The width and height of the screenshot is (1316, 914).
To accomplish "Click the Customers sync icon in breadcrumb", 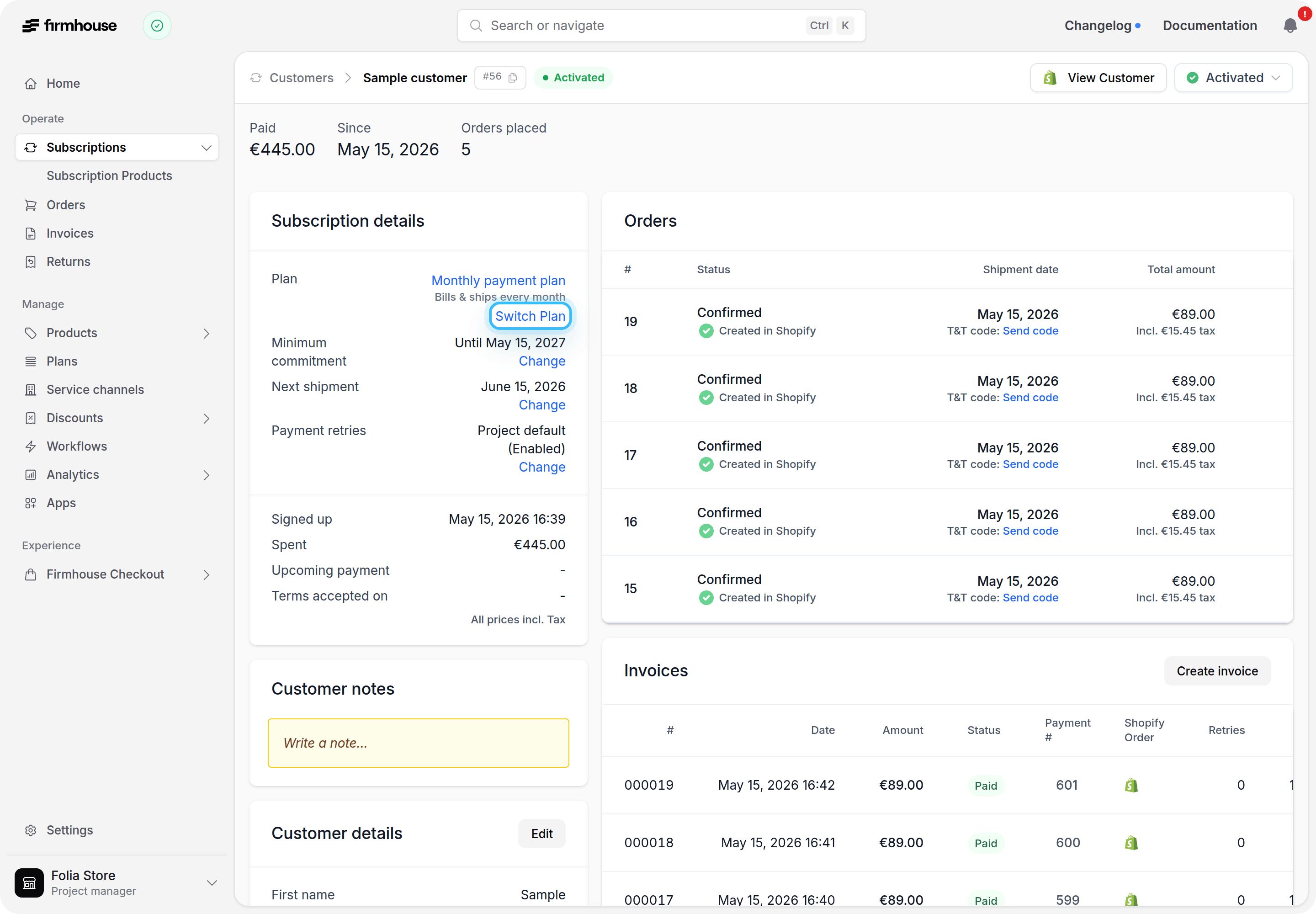I will [x=256, y=77].
